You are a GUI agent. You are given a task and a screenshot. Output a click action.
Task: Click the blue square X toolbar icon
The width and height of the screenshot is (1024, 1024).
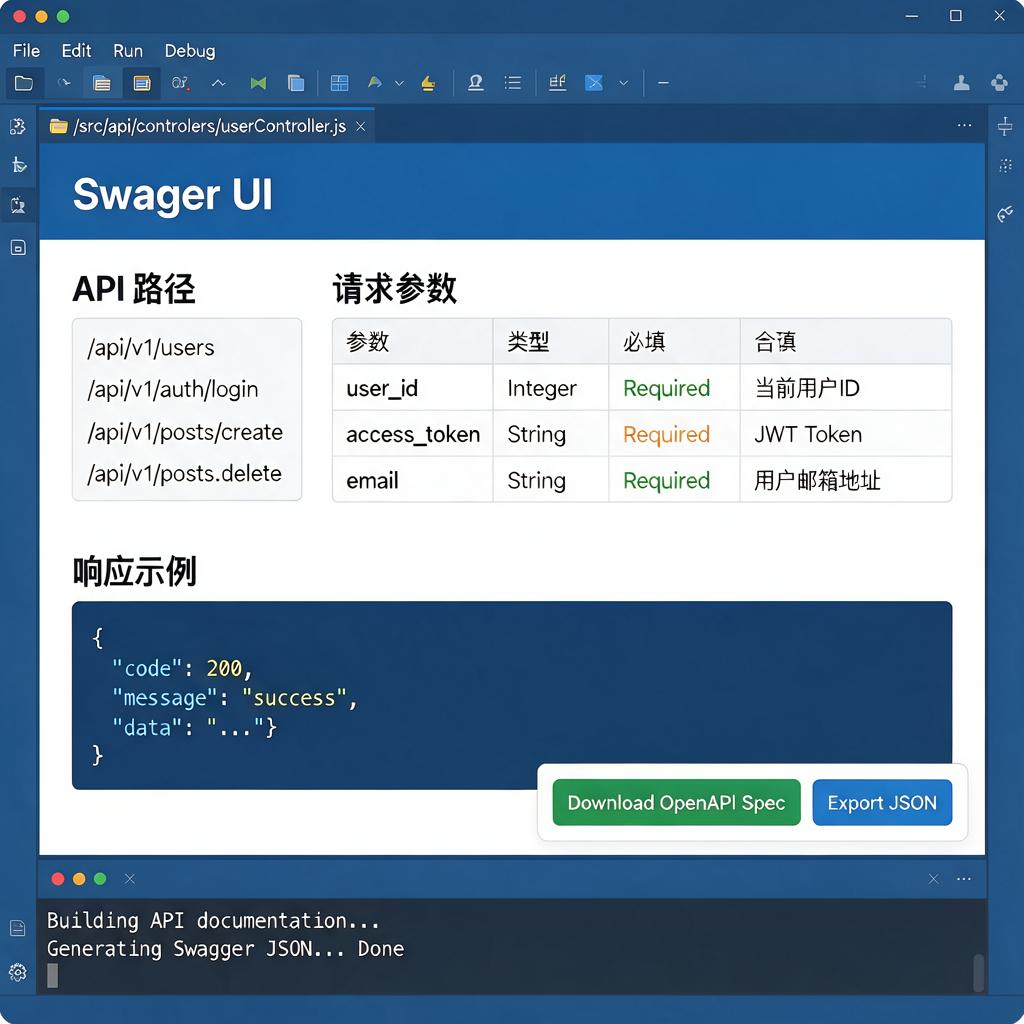[x=594, y=83]
